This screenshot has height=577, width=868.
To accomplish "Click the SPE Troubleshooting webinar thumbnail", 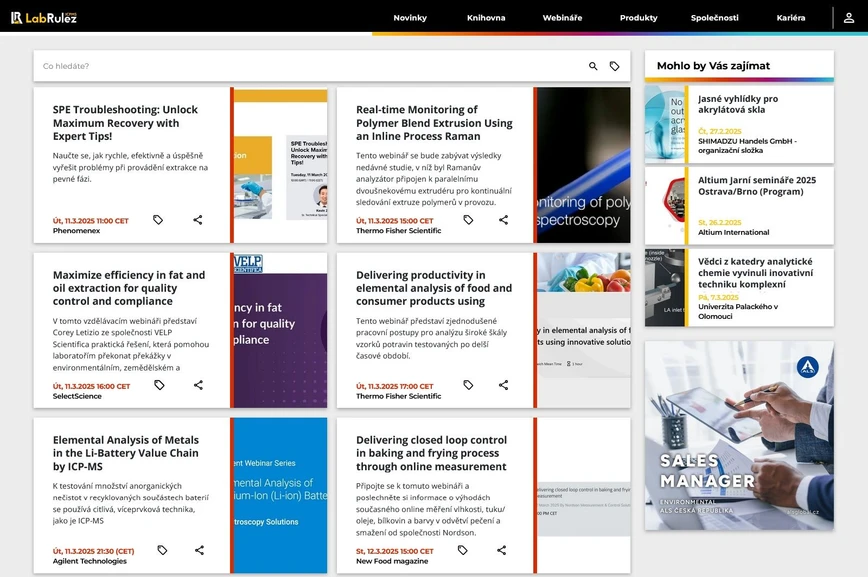I will (x=281, y=165).
